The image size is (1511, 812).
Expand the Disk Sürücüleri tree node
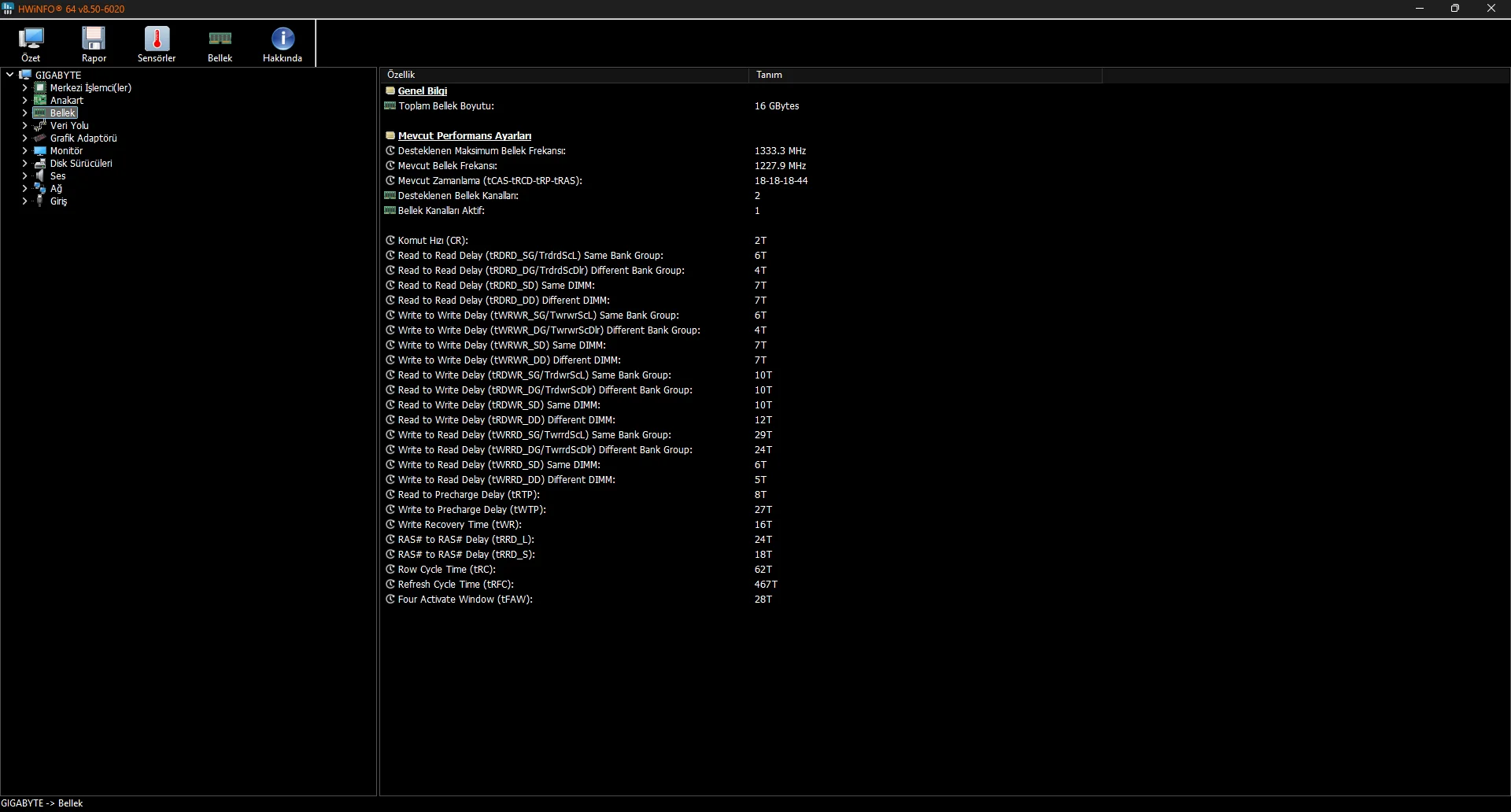pos(24,163)
